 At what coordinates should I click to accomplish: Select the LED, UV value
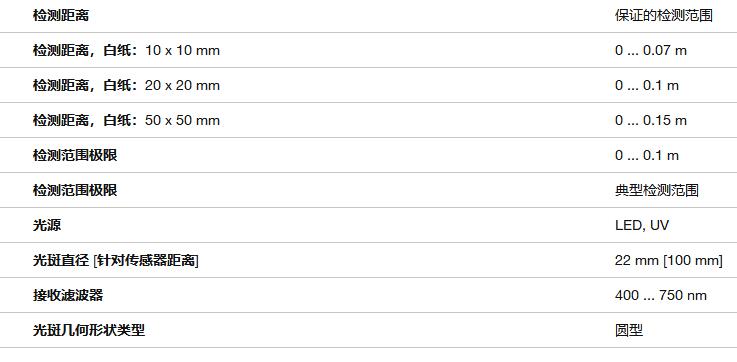[x=642, y=225]
